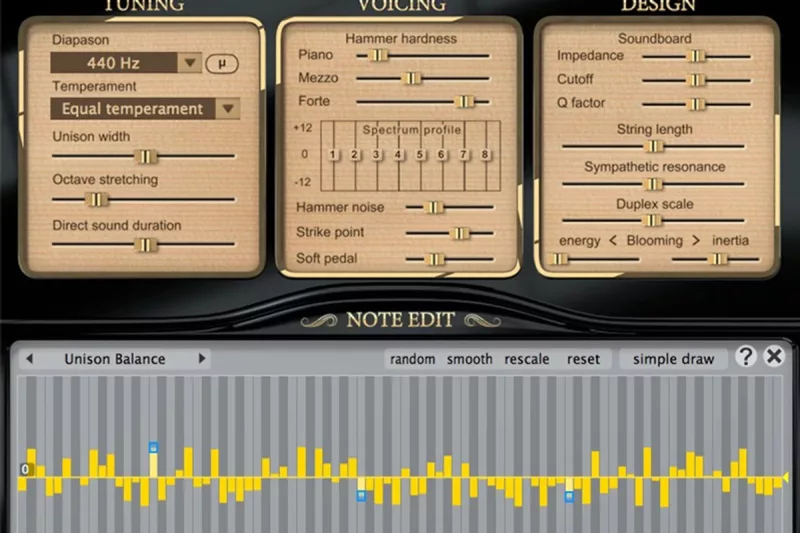Click the Sympathetic resonance slider
Viewport: 800px width, 533px height.
click(x=653, y=184)
